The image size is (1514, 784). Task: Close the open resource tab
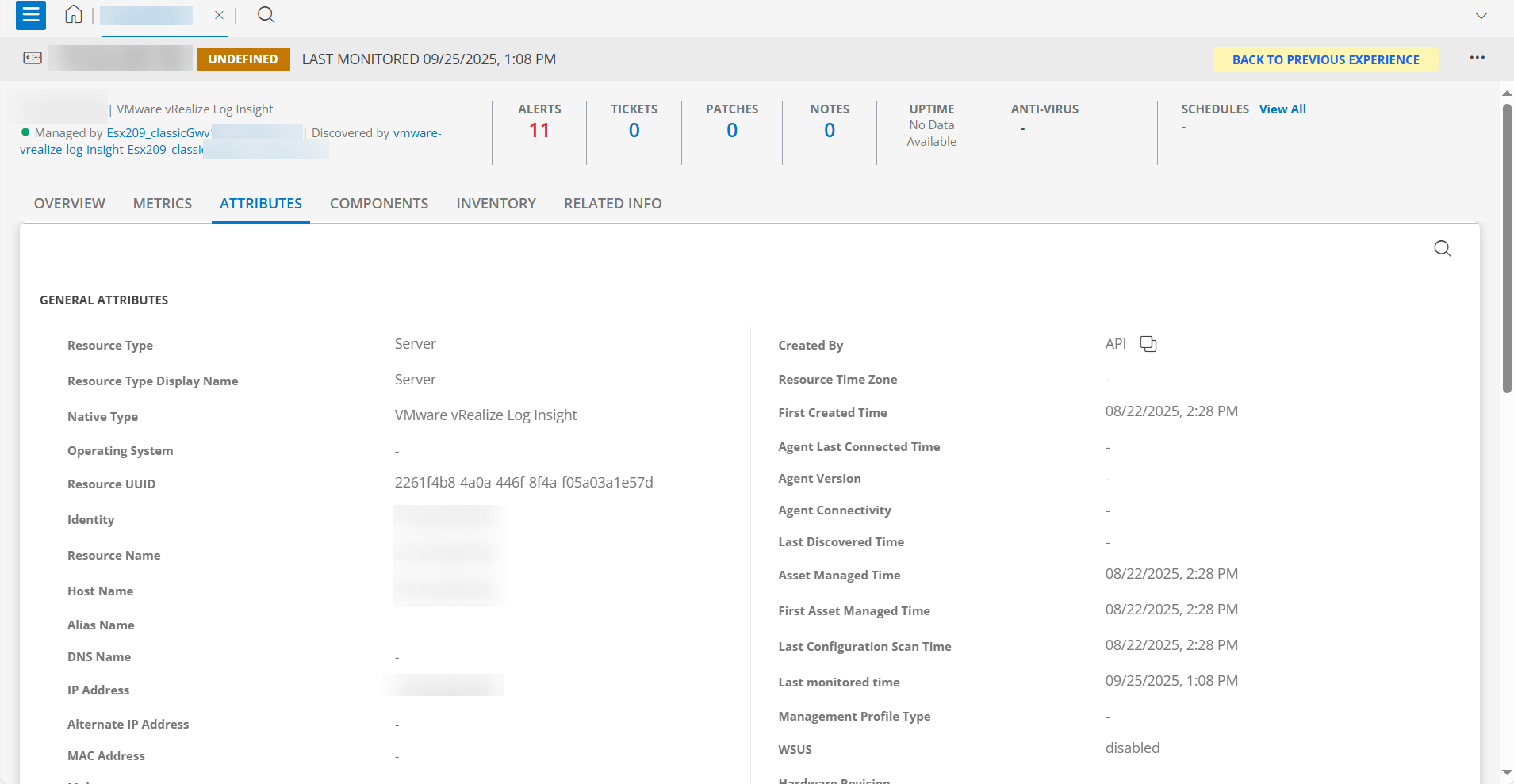(x=219, y=15)
